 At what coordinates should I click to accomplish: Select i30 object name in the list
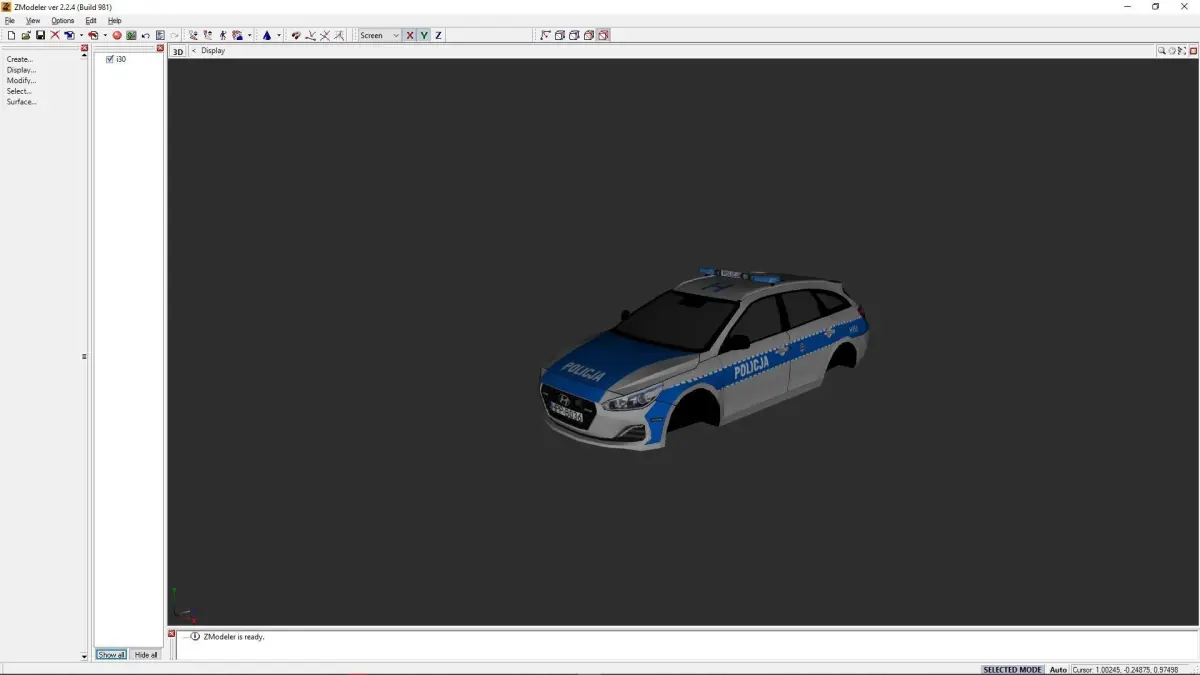[x=121, y=59]
